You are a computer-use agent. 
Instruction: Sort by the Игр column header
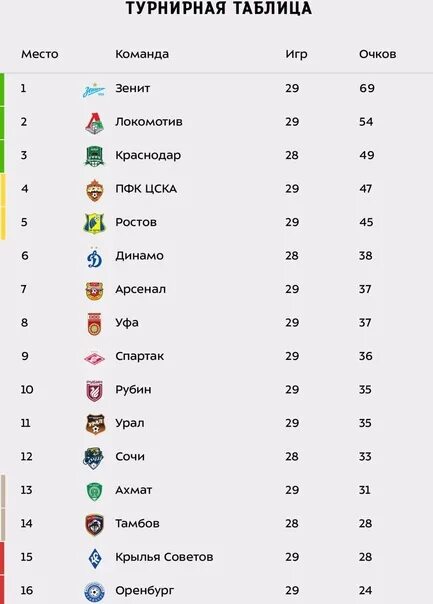[296, 54]
